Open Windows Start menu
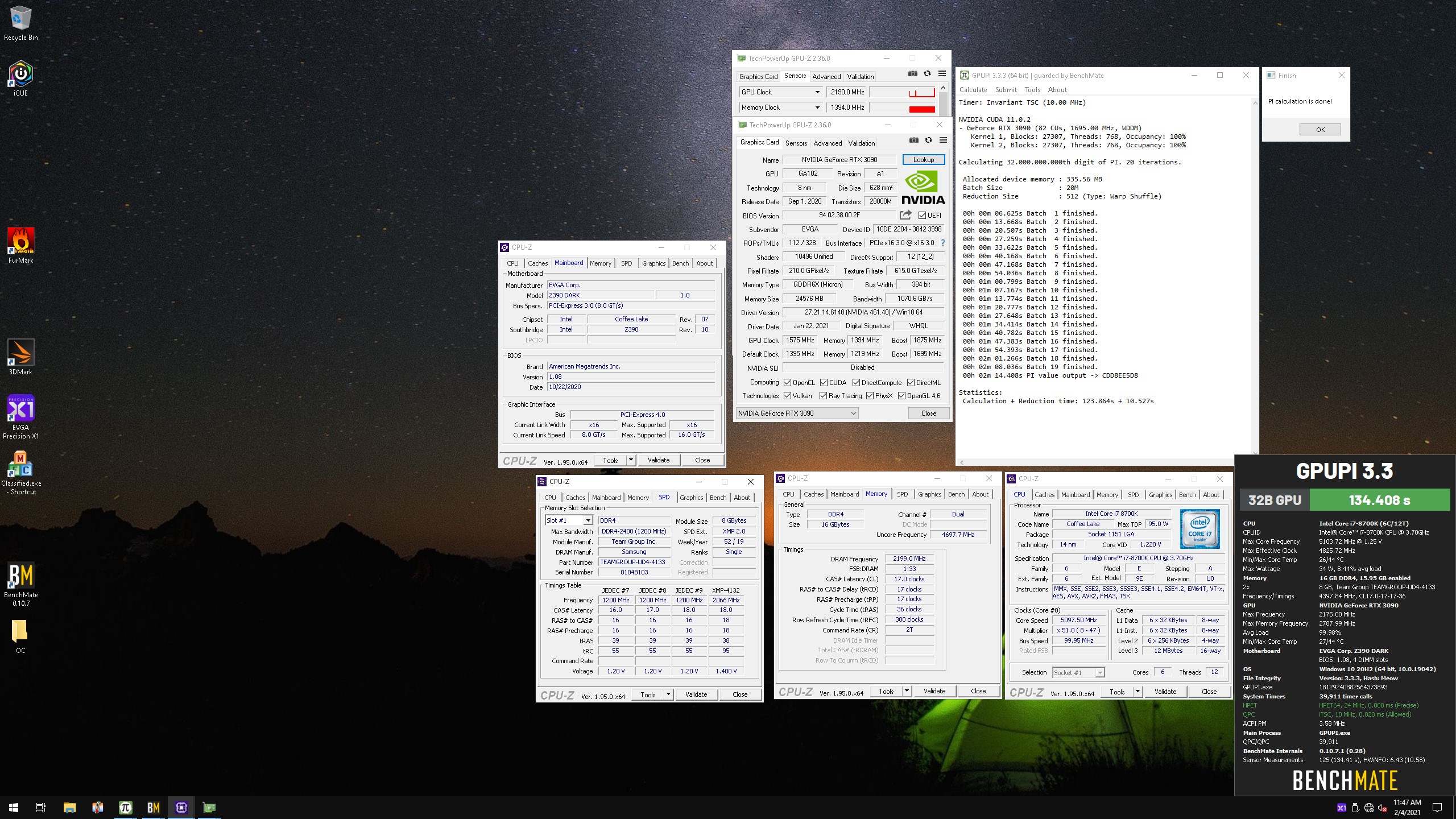Viewport: 1456px width, 819px height. point(14,808)
